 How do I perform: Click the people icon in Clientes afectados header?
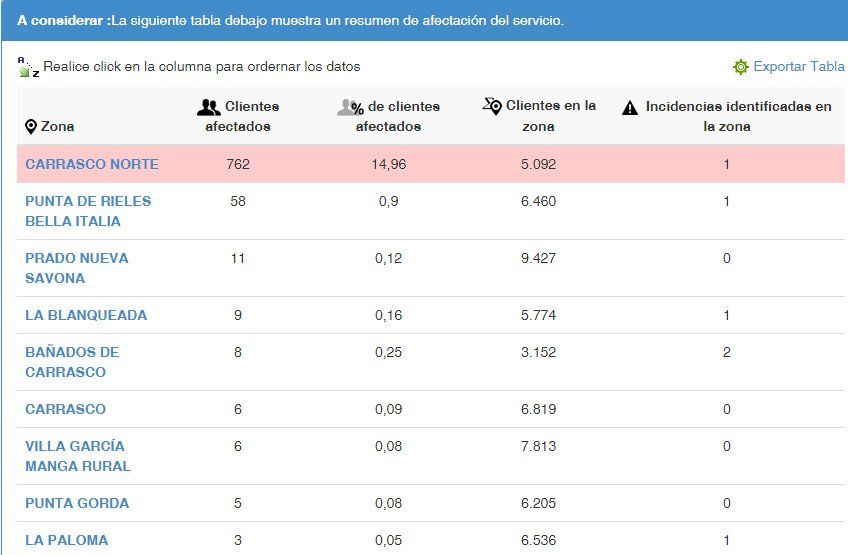[208, 107]
